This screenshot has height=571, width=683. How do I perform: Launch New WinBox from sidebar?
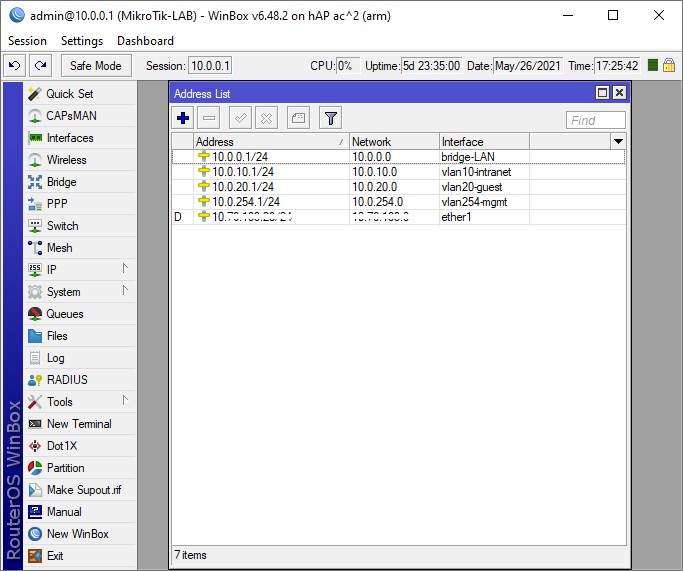click(80, 534)
